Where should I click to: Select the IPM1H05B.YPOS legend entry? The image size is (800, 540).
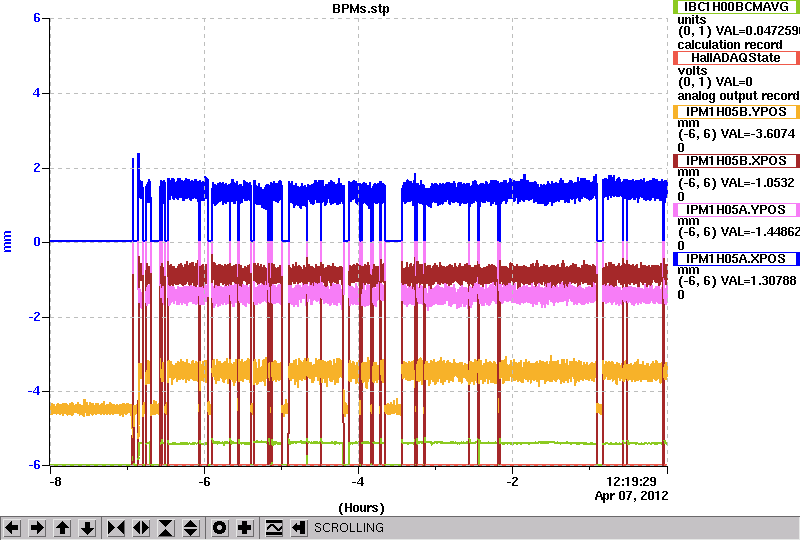[736, 112]
